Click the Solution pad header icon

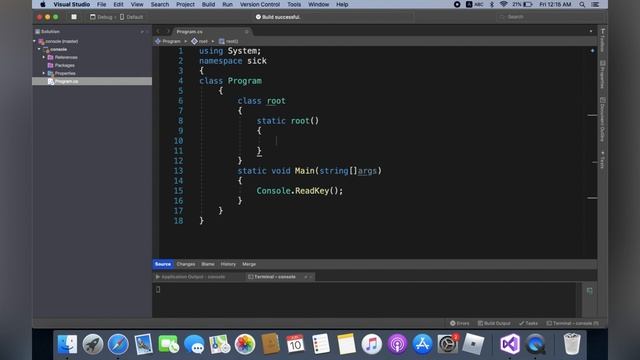coord(37,31)
